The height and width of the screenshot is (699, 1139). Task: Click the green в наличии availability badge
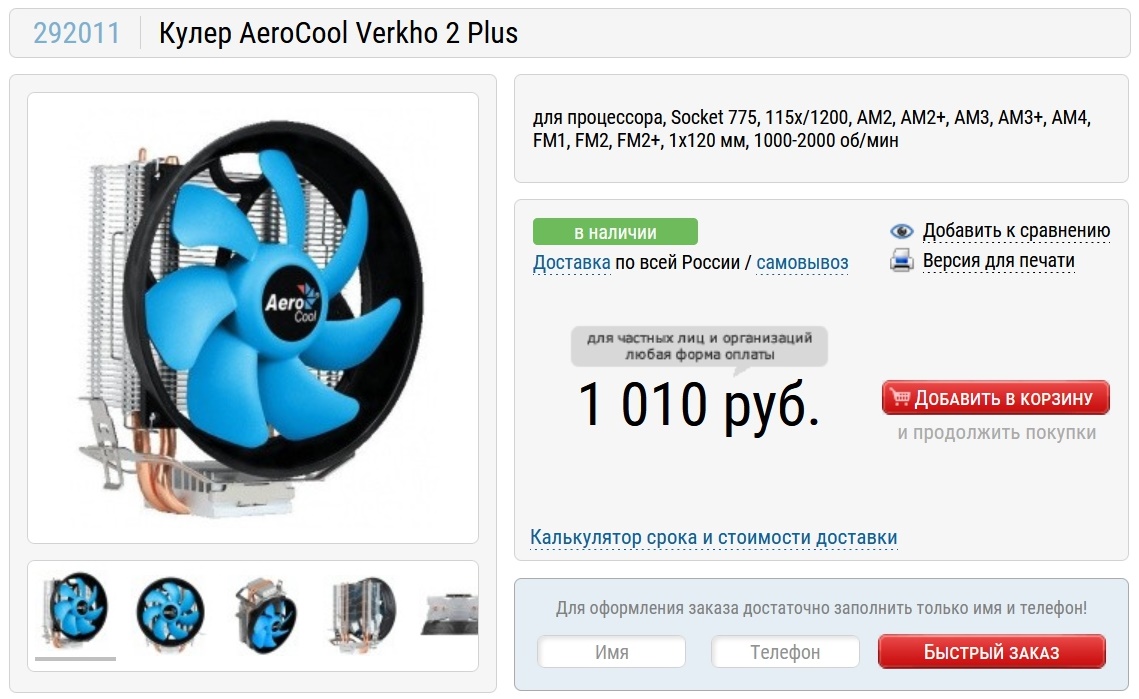615,232
